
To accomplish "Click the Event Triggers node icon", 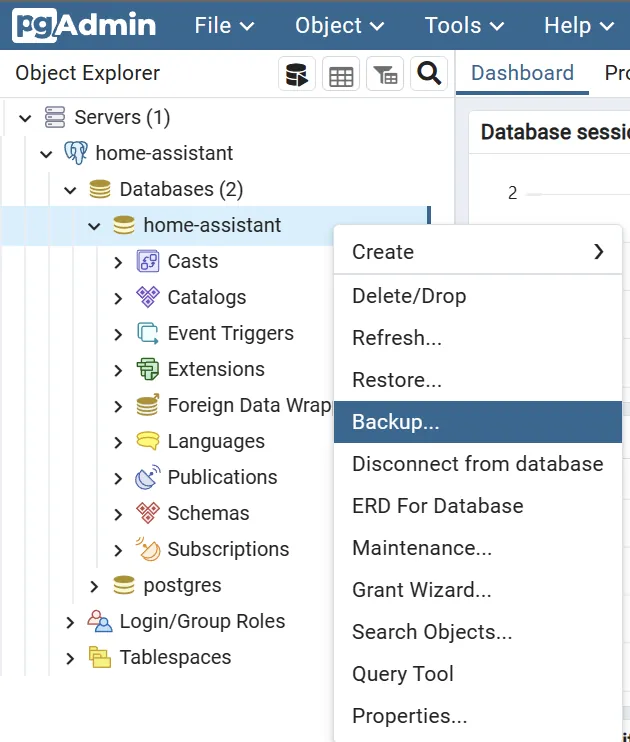I will pos(148,333).
